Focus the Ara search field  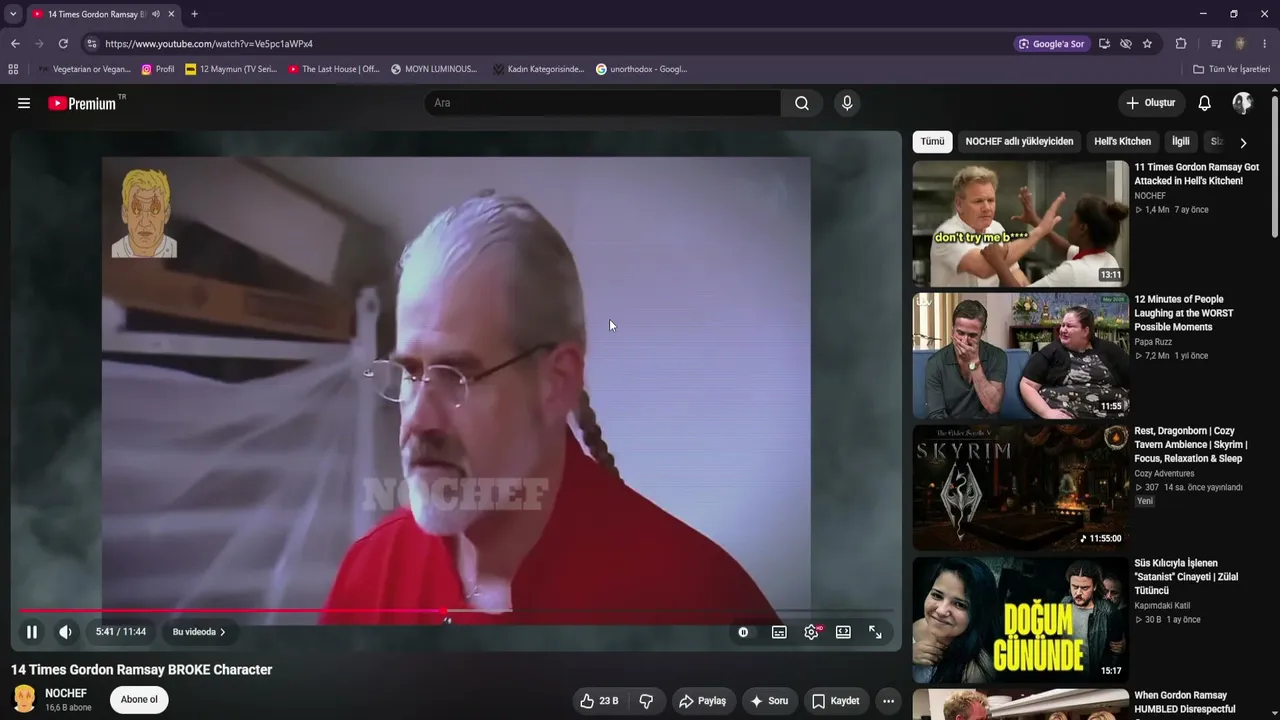click(603, 103)
